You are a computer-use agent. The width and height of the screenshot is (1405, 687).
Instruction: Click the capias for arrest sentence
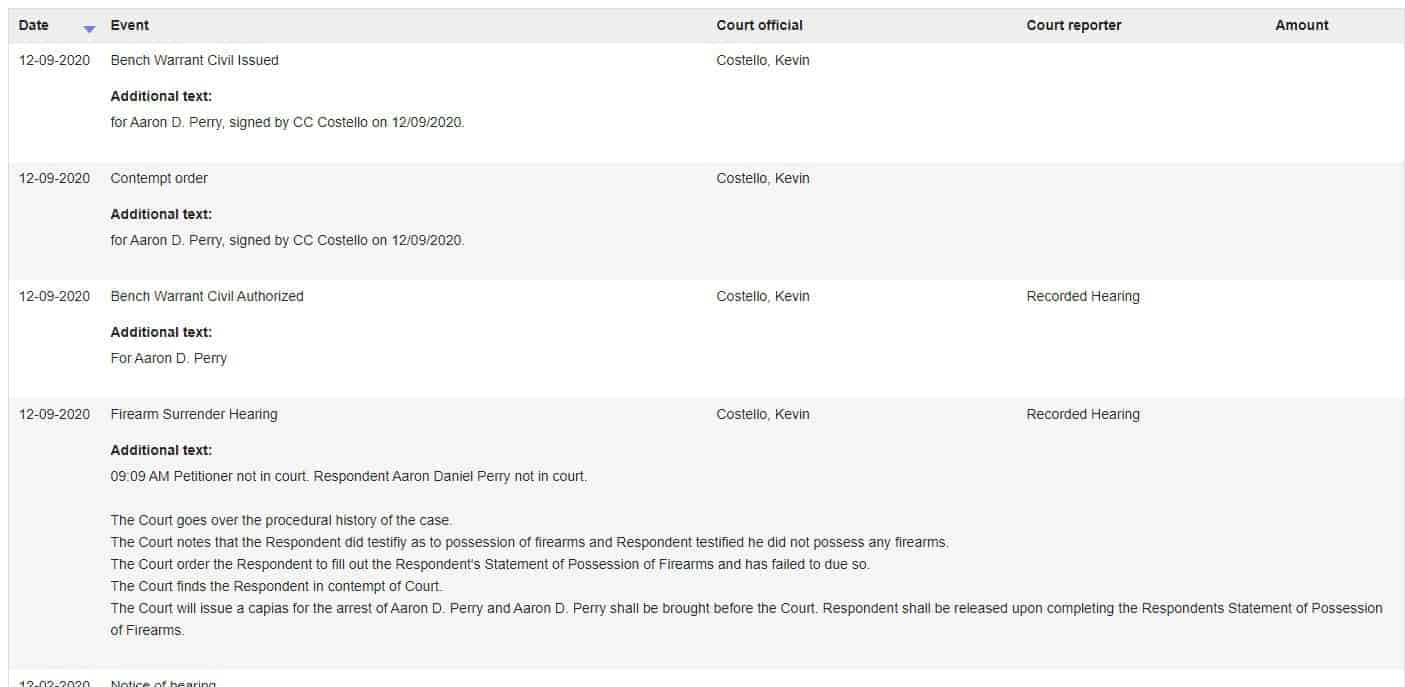click(x=746, y=619)
